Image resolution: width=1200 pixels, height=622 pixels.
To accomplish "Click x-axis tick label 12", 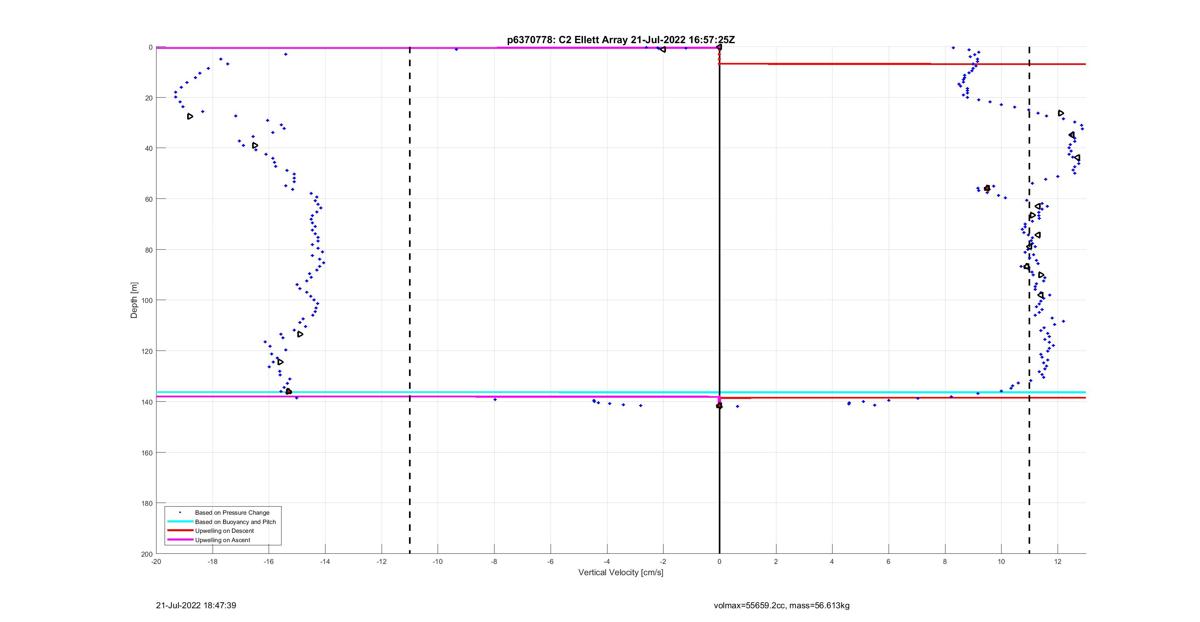I will tap(1058, 561).
